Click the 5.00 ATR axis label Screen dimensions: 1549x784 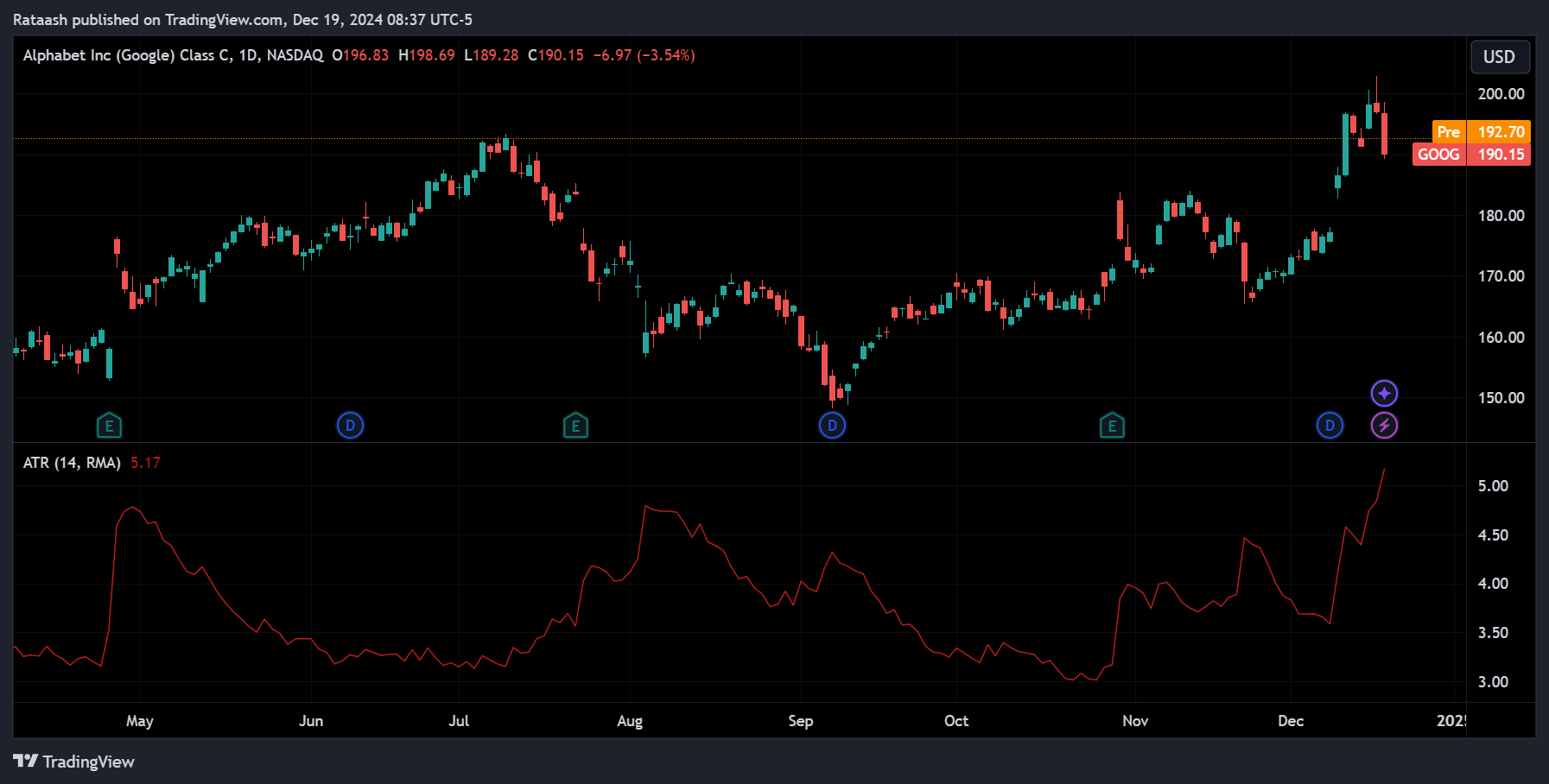click(x=1493, y=486)
